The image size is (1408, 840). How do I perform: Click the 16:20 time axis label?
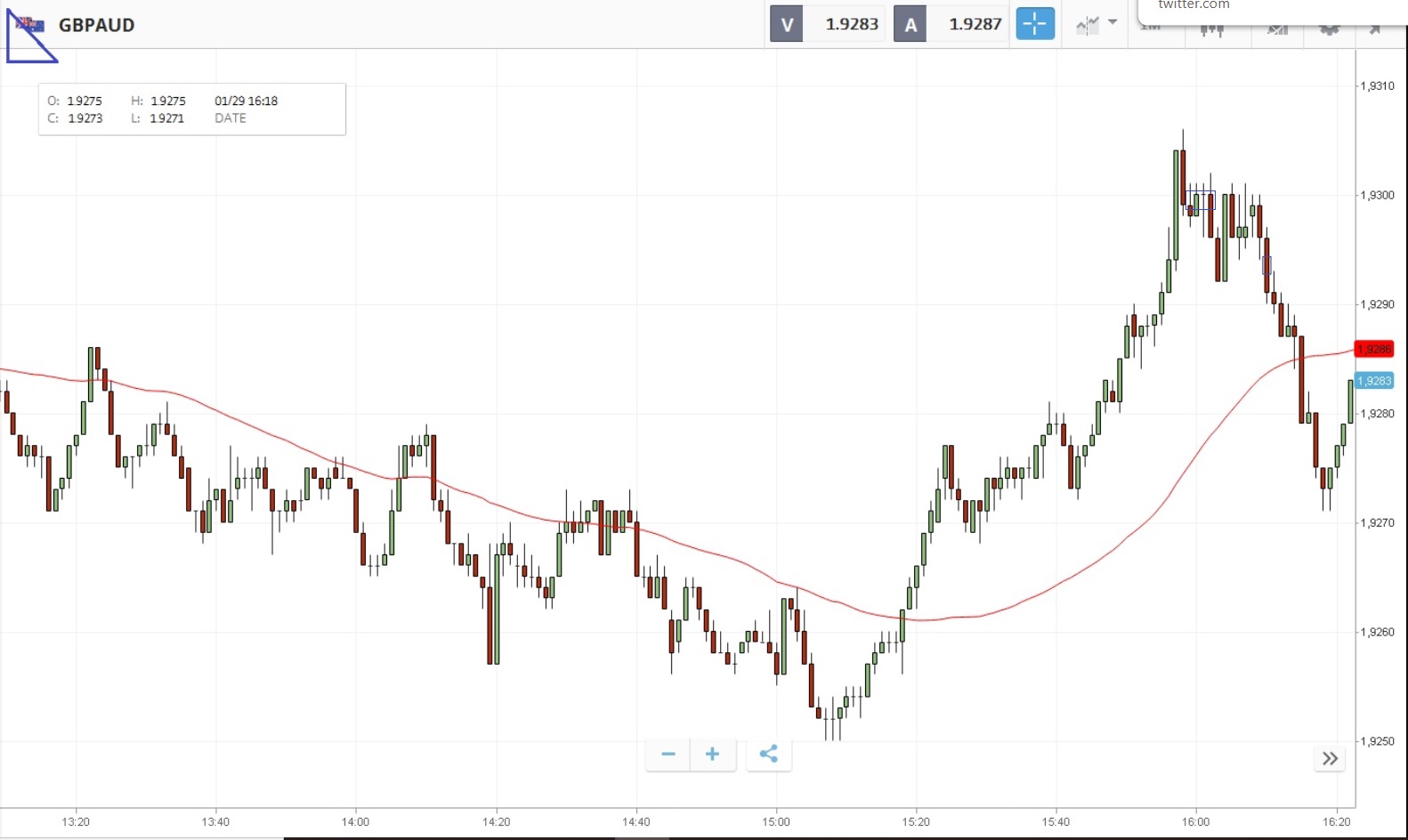1336,821
